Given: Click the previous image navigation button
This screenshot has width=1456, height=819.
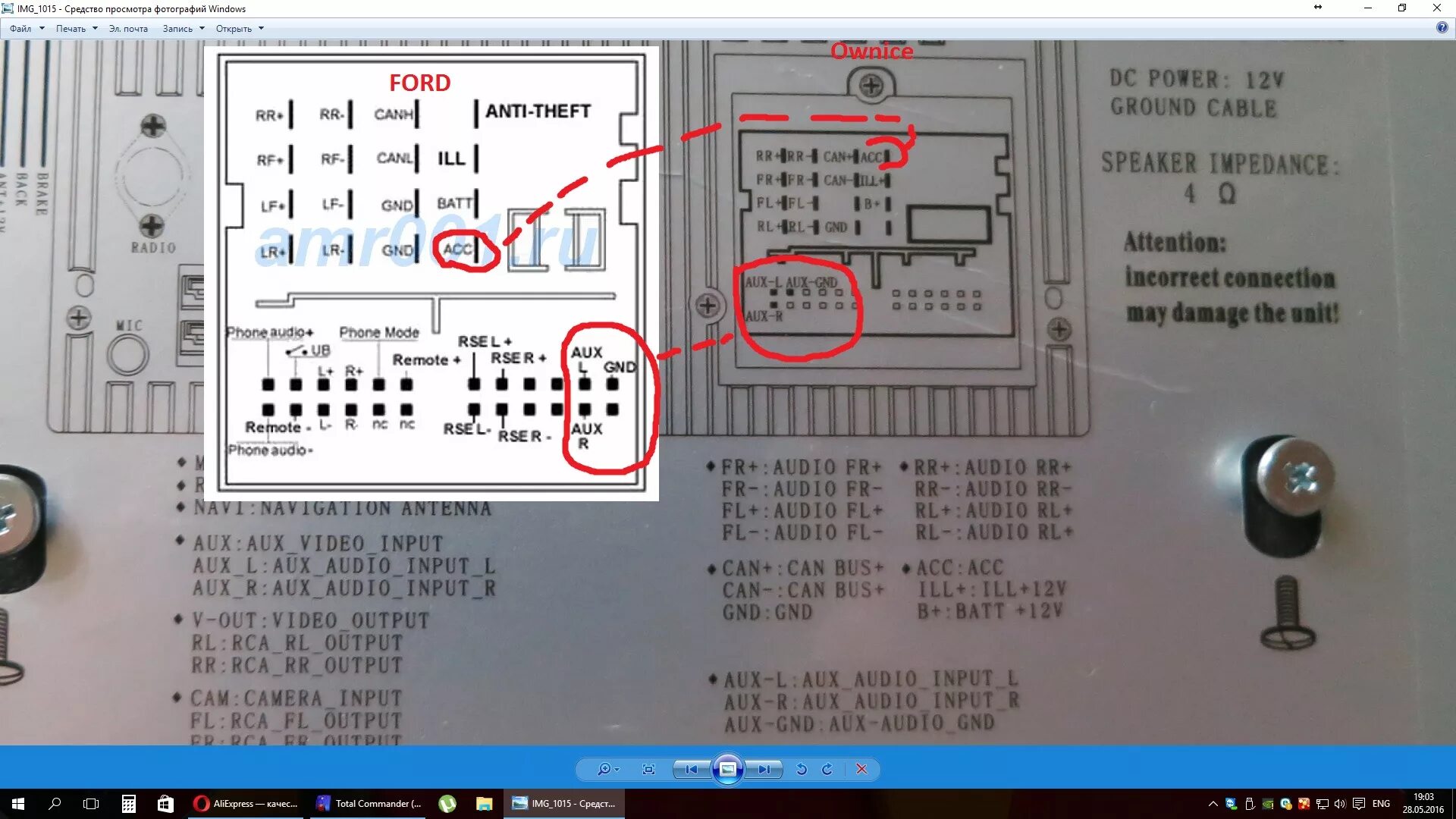Looking at the screenshot, I should [x=692, y=768].
